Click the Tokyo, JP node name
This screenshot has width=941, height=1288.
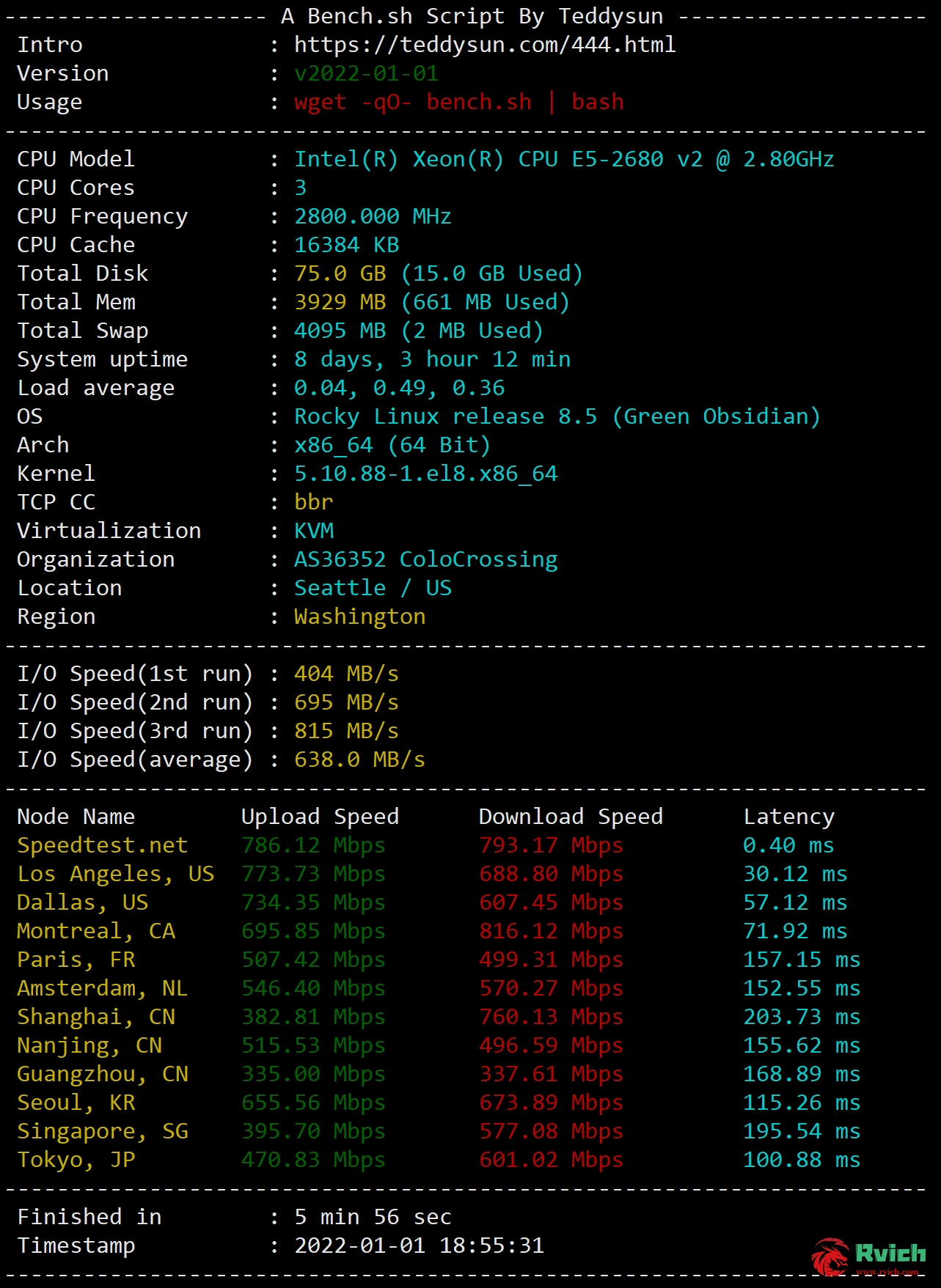coord(76,1160)
